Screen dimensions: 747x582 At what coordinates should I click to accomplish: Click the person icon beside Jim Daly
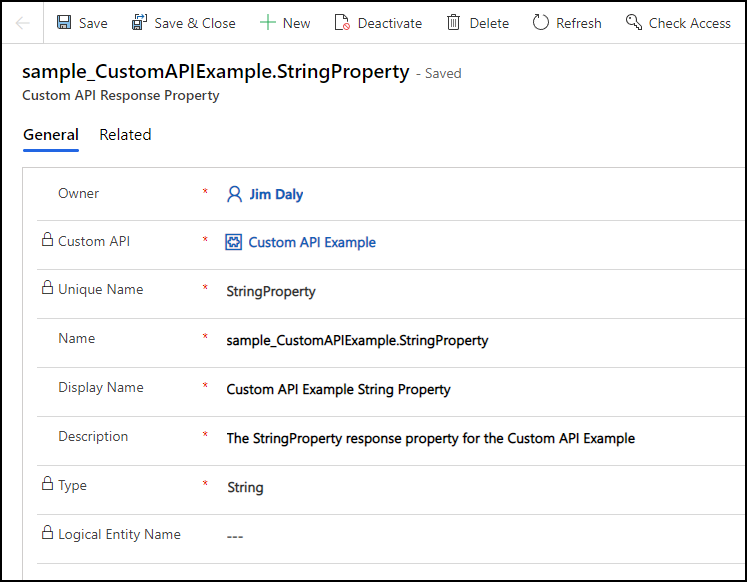(x=235, y=194)
